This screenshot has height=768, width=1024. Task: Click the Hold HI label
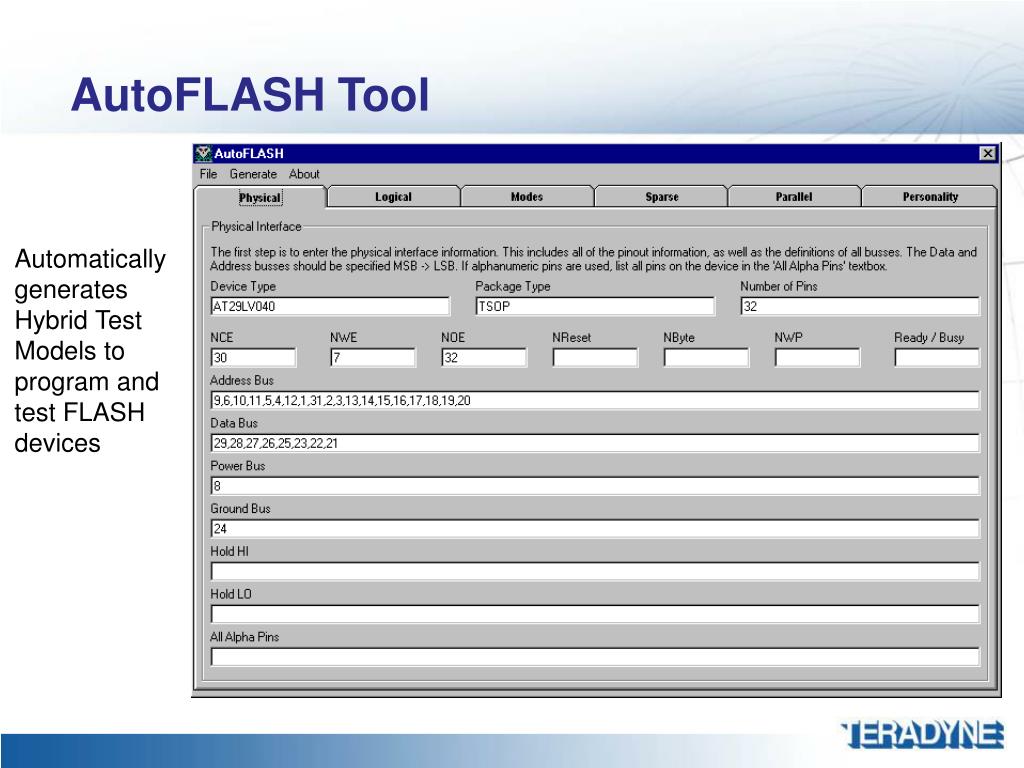click(229, 551)
